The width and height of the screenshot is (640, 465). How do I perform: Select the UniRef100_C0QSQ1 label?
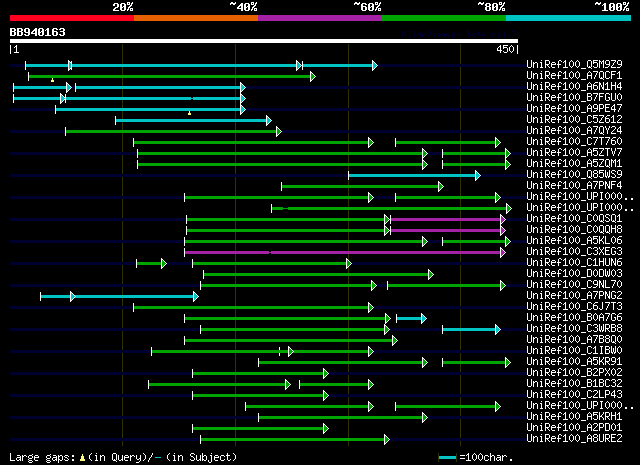pyautogui.click(x=574, y=218)
